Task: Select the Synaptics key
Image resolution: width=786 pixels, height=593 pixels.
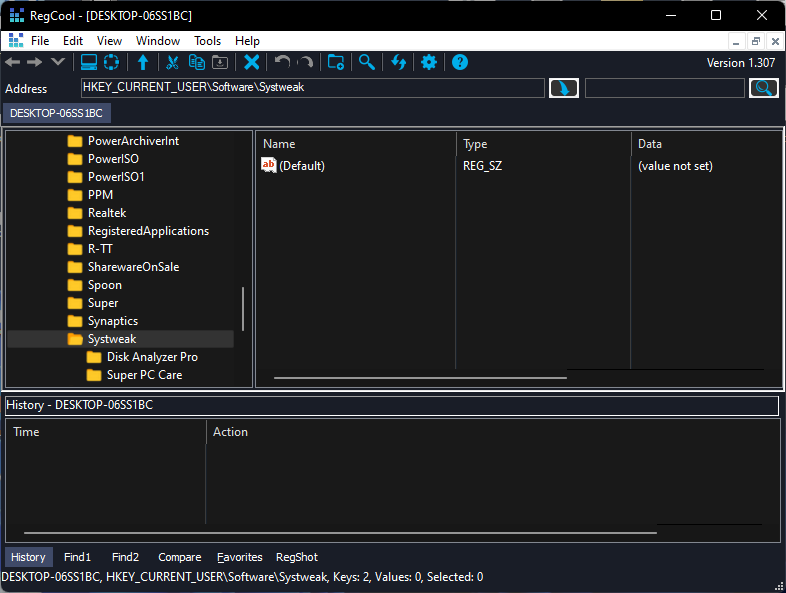Action: pyautogui.click(x=113, y=321)
